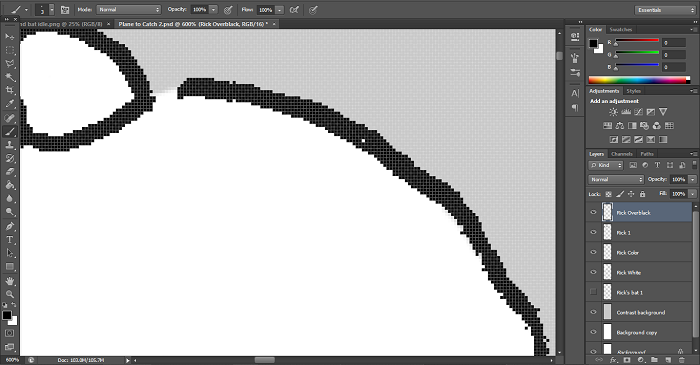Select the Paint Bucket tool

9,185
